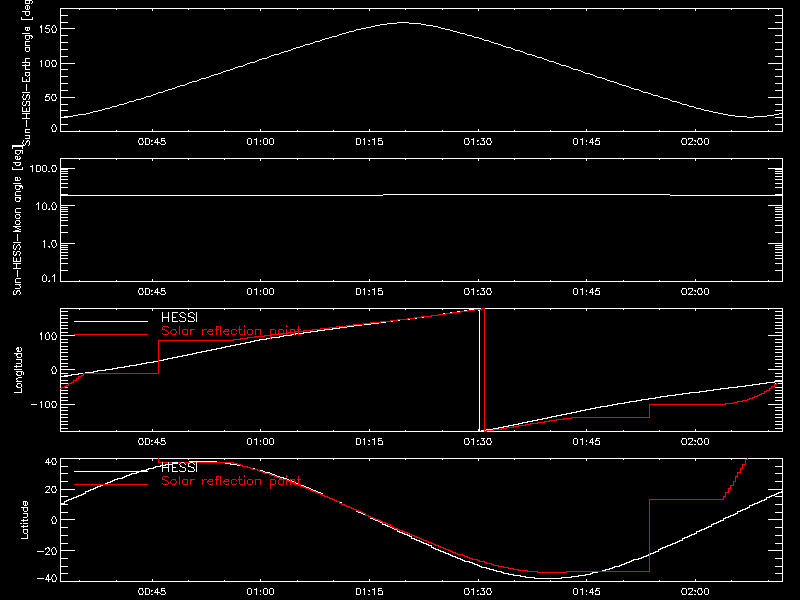This screenshot has width=800, height=600.
Task: Select the 0.1 tick on Moon angle plot
Action: coord(49,279)
